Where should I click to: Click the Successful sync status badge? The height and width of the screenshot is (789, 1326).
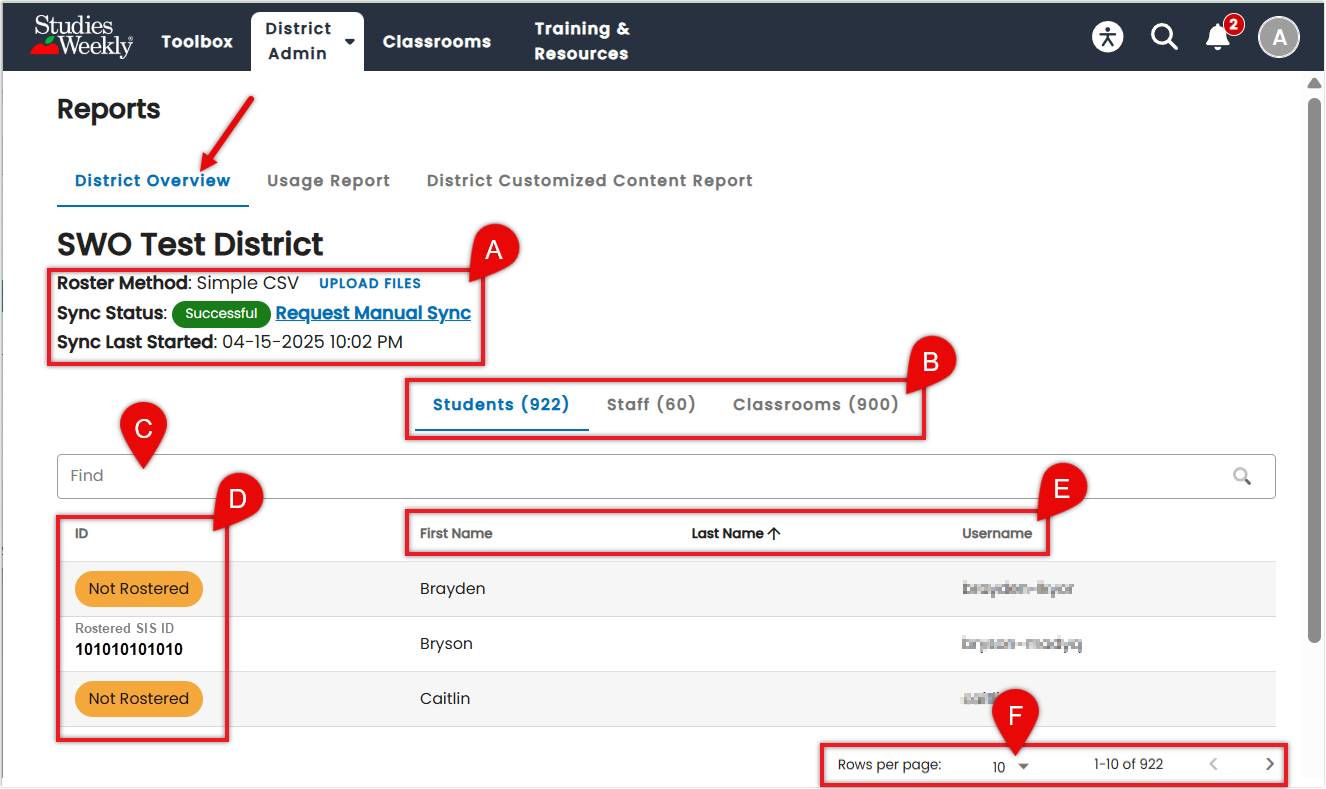[221, 314]
